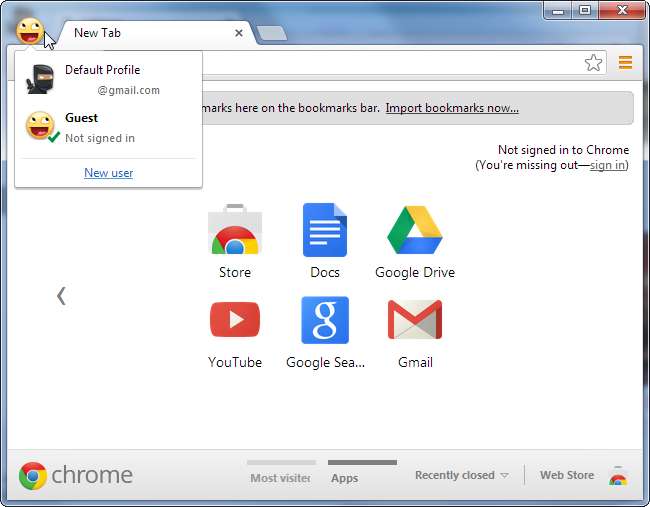Switch to Default Profile ninja account
Viewport: 650px width, 507px height.
point(109,79)
